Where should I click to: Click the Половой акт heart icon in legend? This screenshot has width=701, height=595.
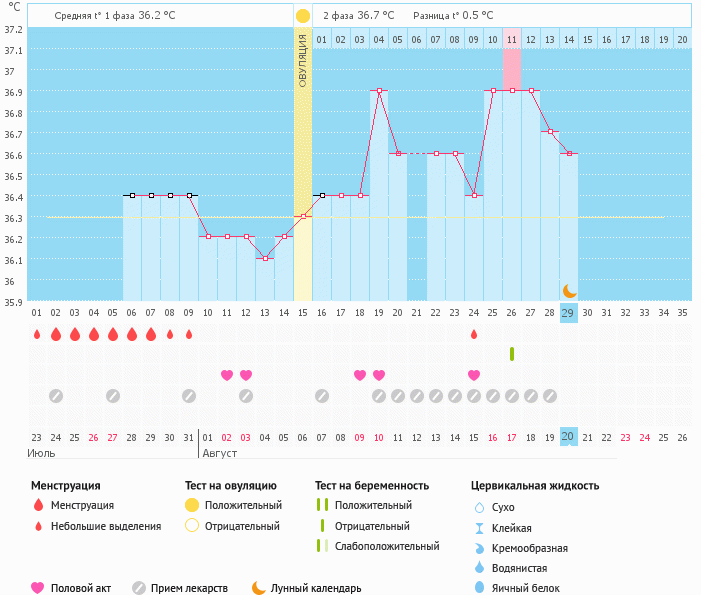point(38,588)
